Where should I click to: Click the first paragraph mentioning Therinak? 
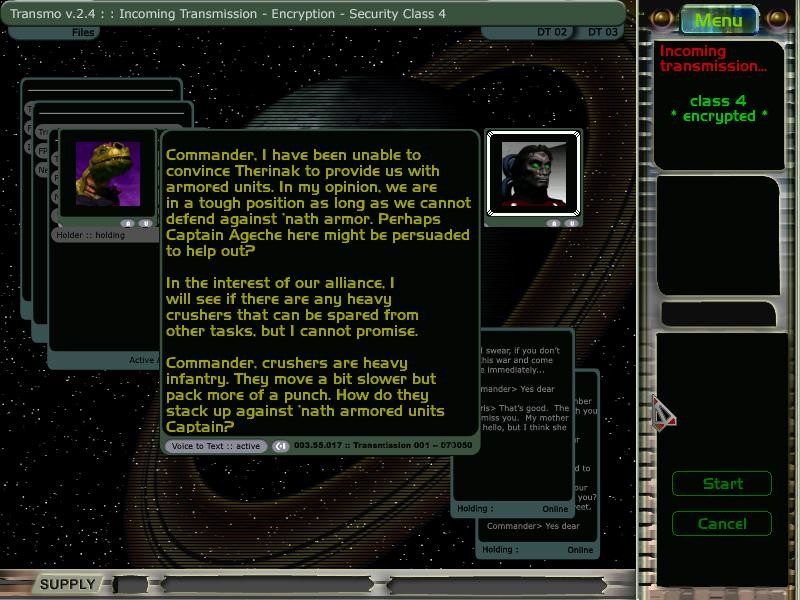[x=318, y=203]
